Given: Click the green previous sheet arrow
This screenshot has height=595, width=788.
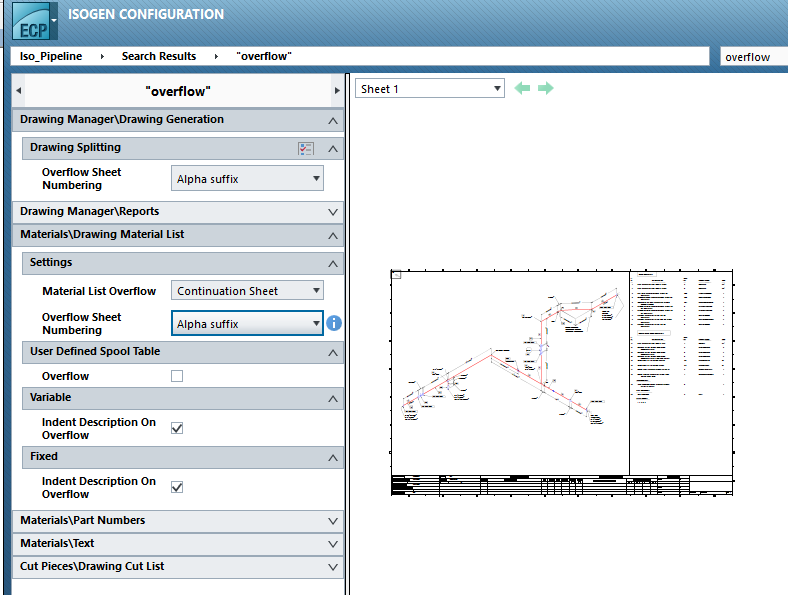Looking at the screenshot, I should pos(523,88).
